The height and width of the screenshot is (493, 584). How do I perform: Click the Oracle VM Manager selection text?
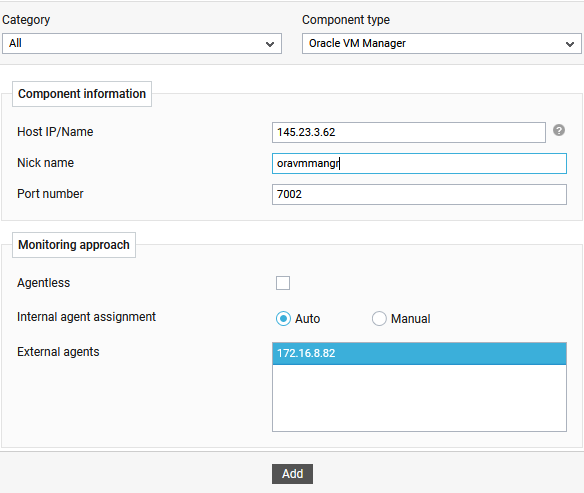point(357,43)
